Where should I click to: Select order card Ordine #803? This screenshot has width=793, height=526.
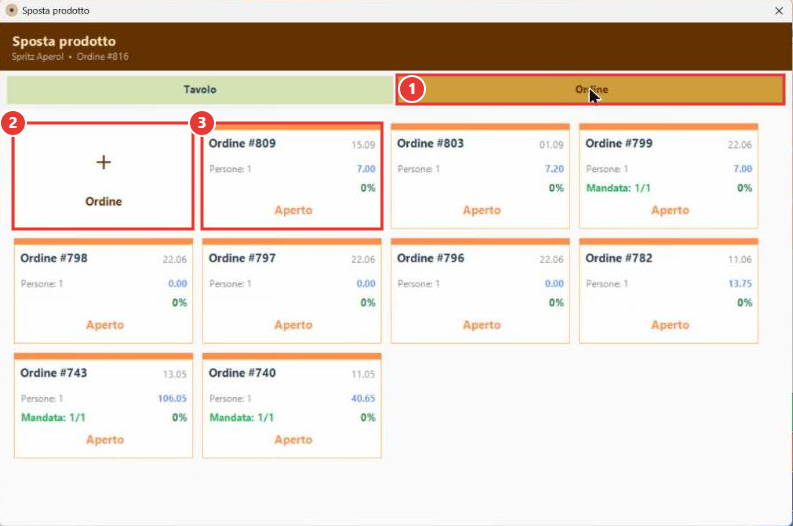click(x=480, y=176)
